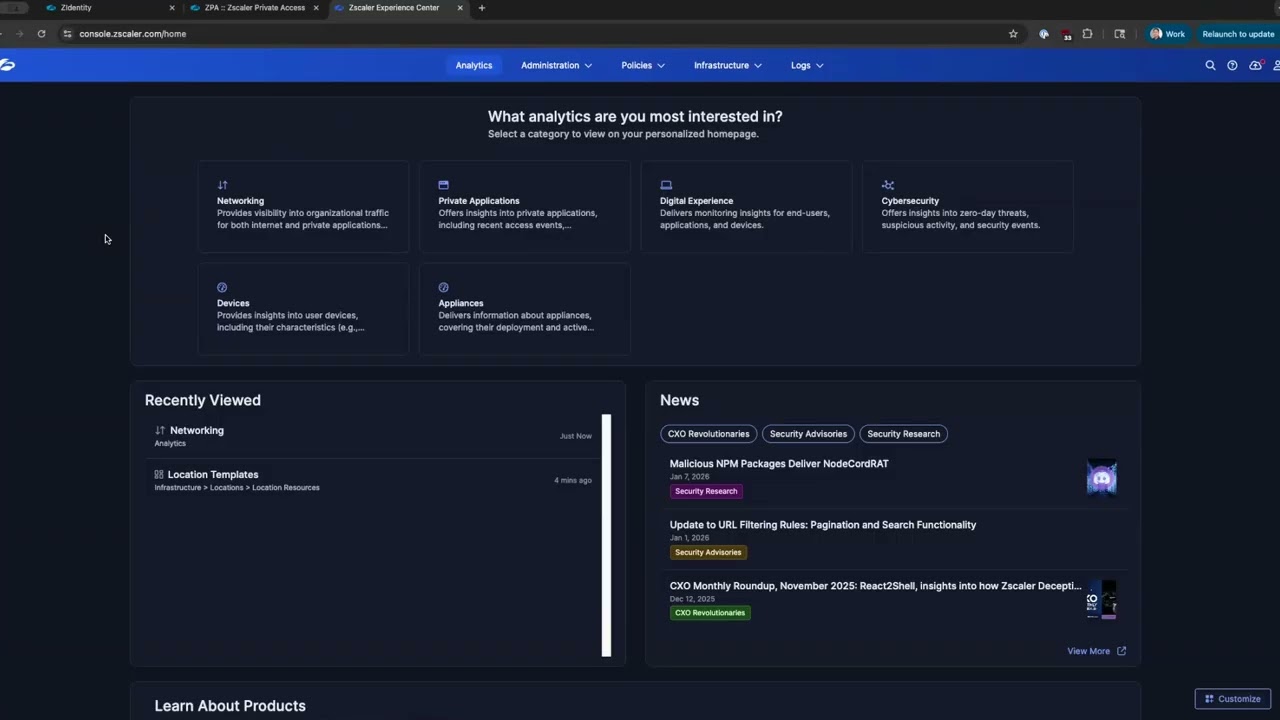The width and height of the screenshot is (1280, 720).
Task: Close the Zscaler Experience Center tab
Action: pyautogui.click(x=460, y=8)
